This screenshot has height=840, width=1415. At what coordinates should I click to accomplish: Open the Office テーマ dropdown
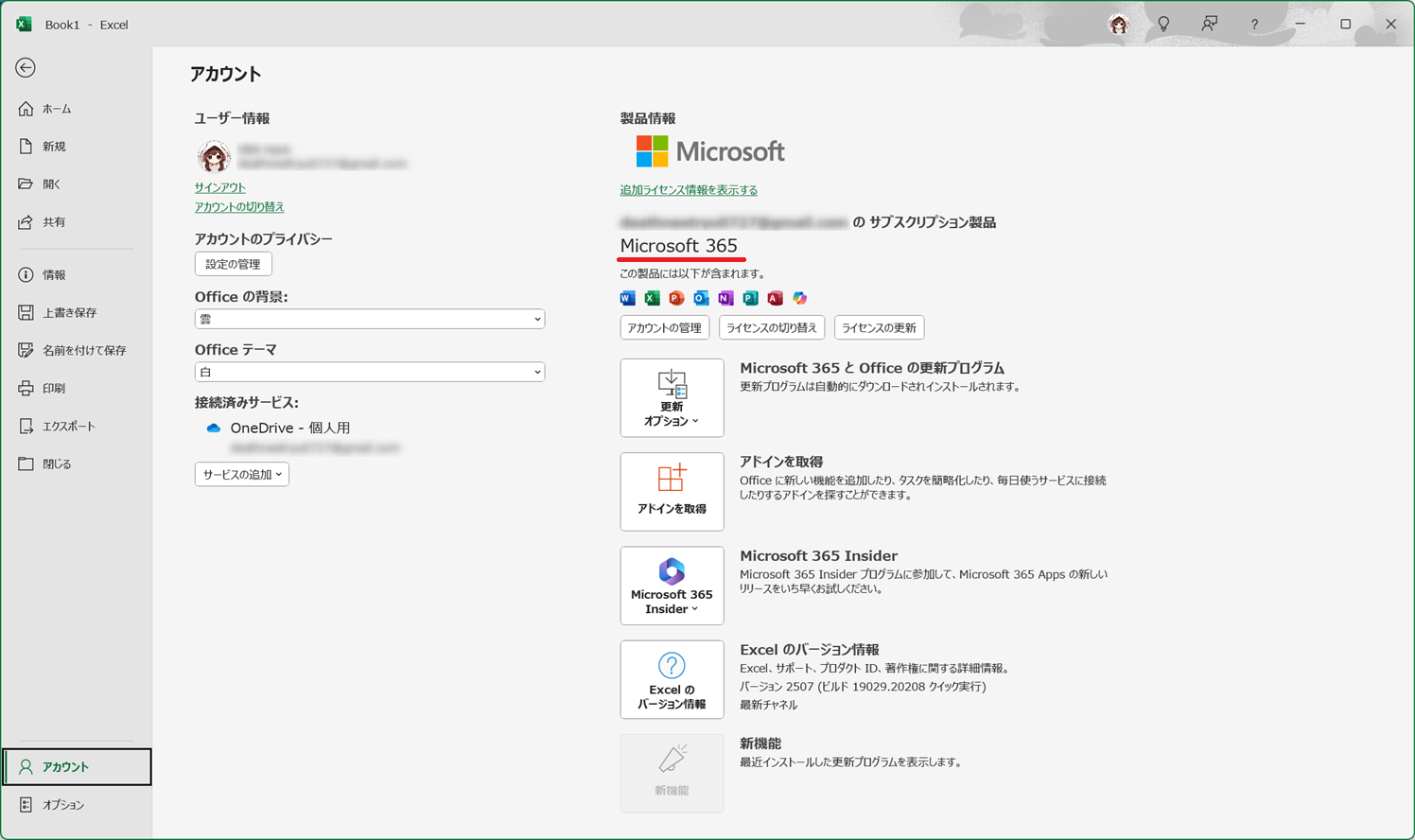coord(370,372)
